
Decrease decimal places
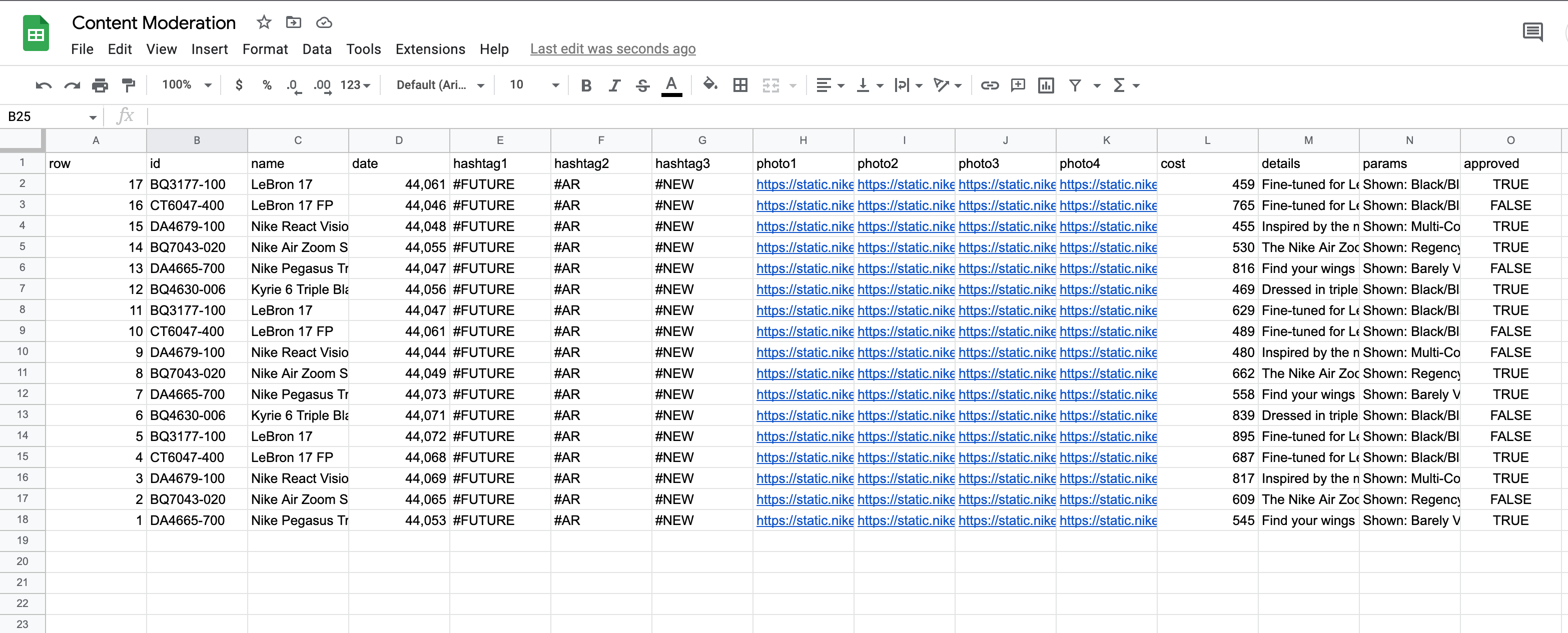[x=294, y=85]
